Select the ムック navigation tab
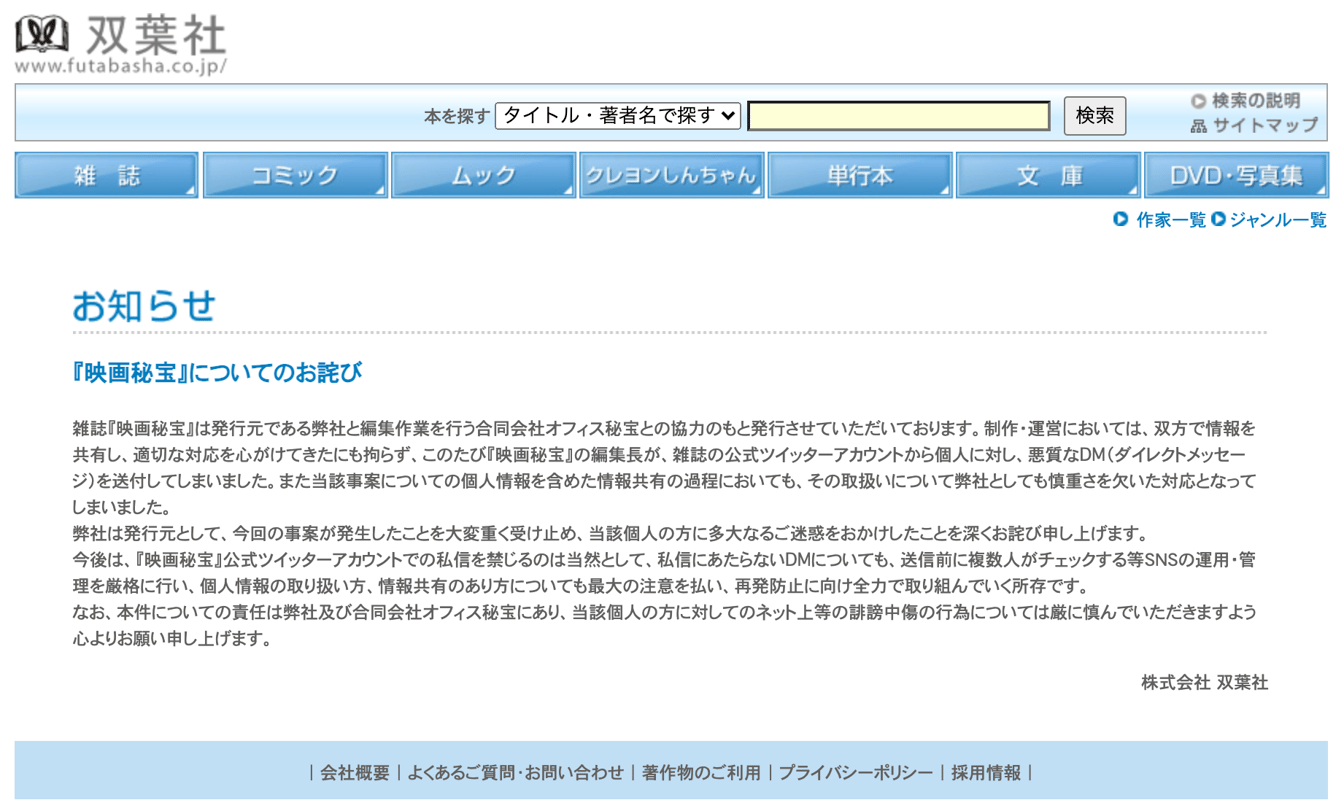 (483, 176)
